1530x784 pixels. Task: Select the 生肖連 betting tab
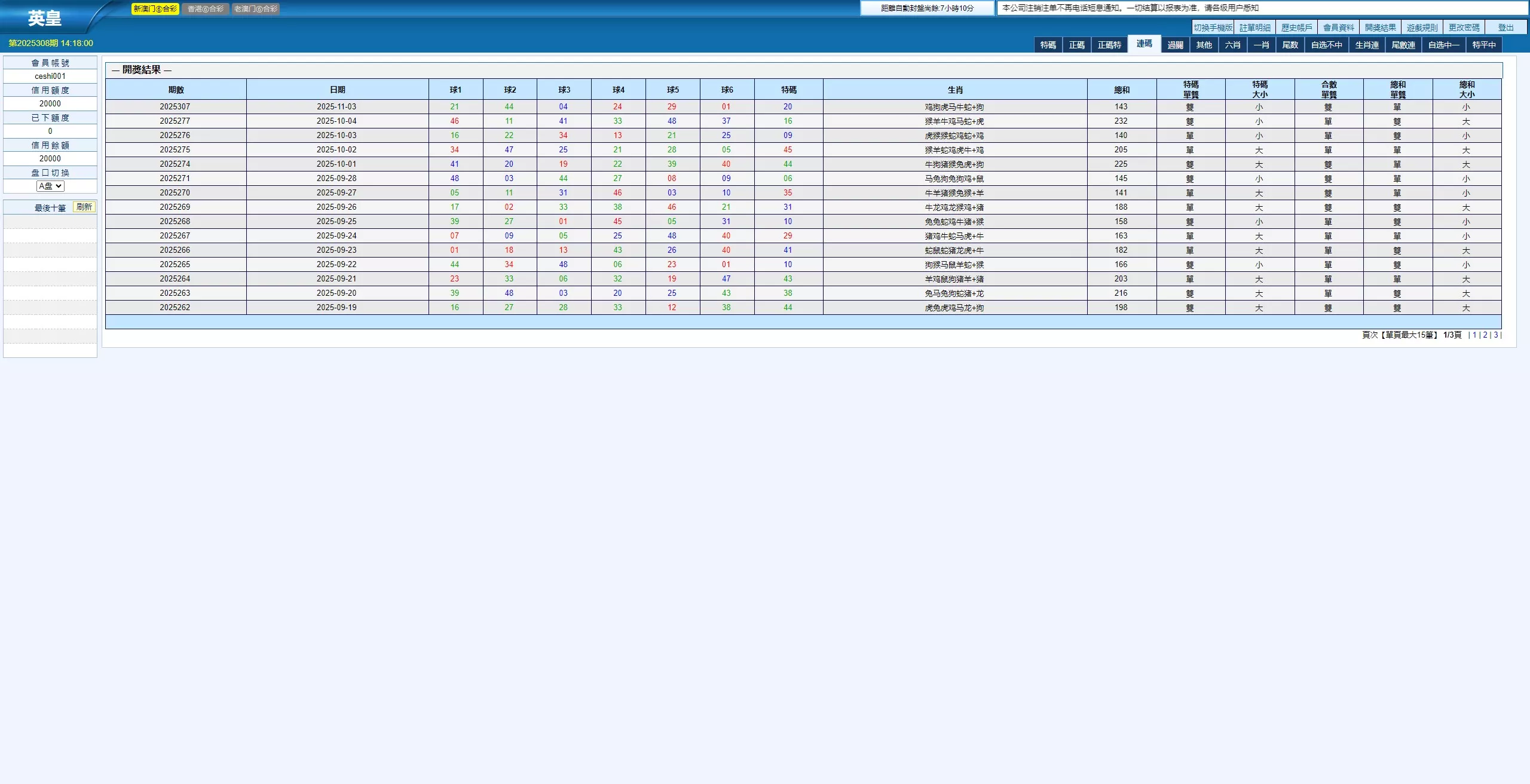click(1366, 45)
